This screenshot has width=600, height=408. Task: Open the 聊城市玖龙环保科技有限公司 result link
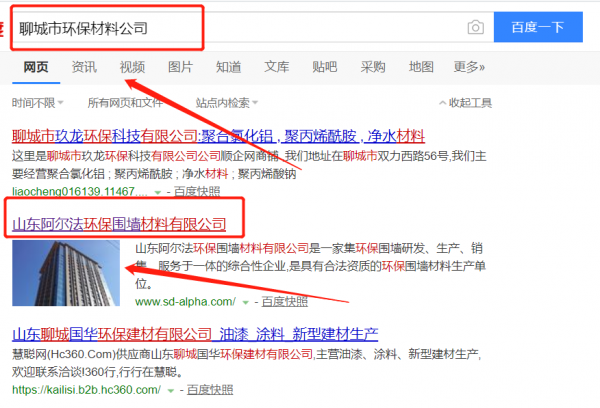(x=218, y=136)
